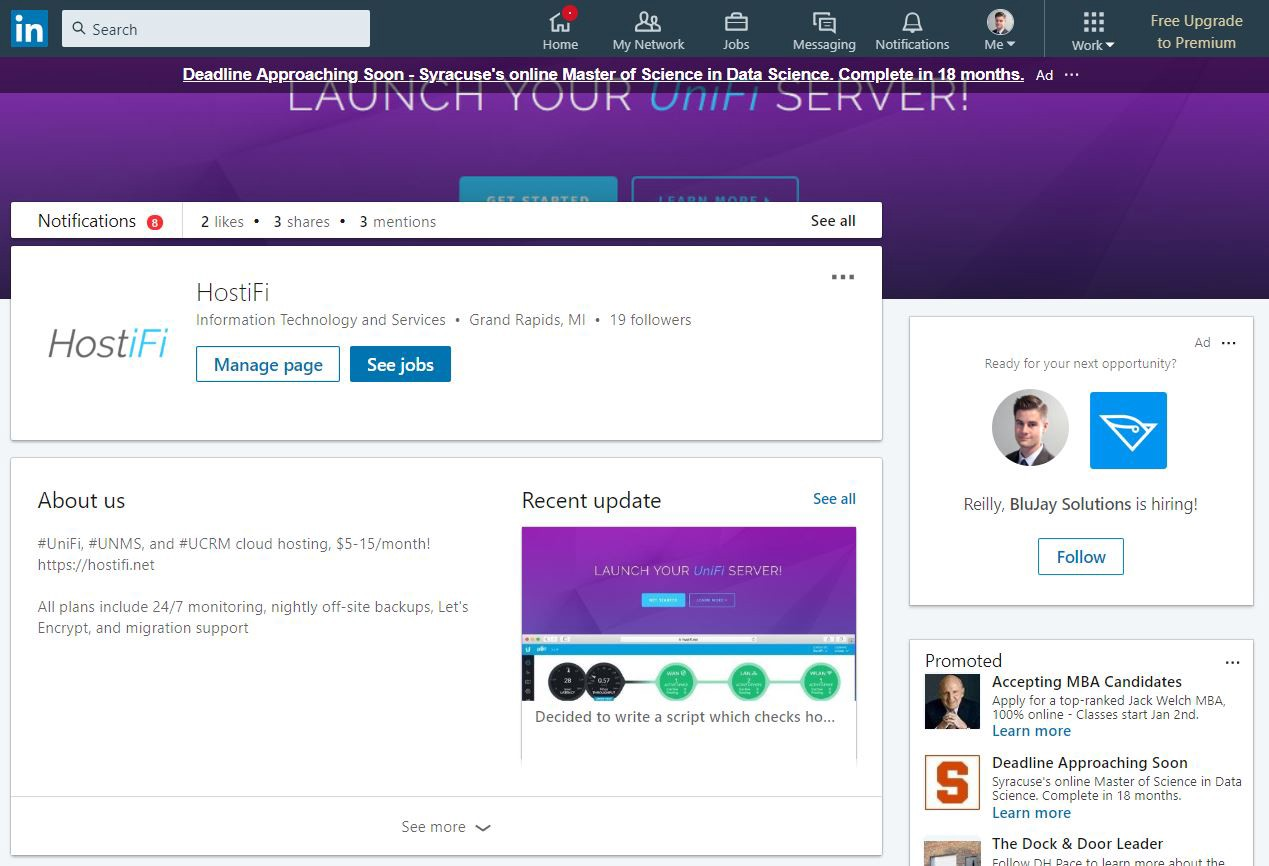View the 3 mentions notifications
The image size is (1269, 866).
[x=397, y=222]
